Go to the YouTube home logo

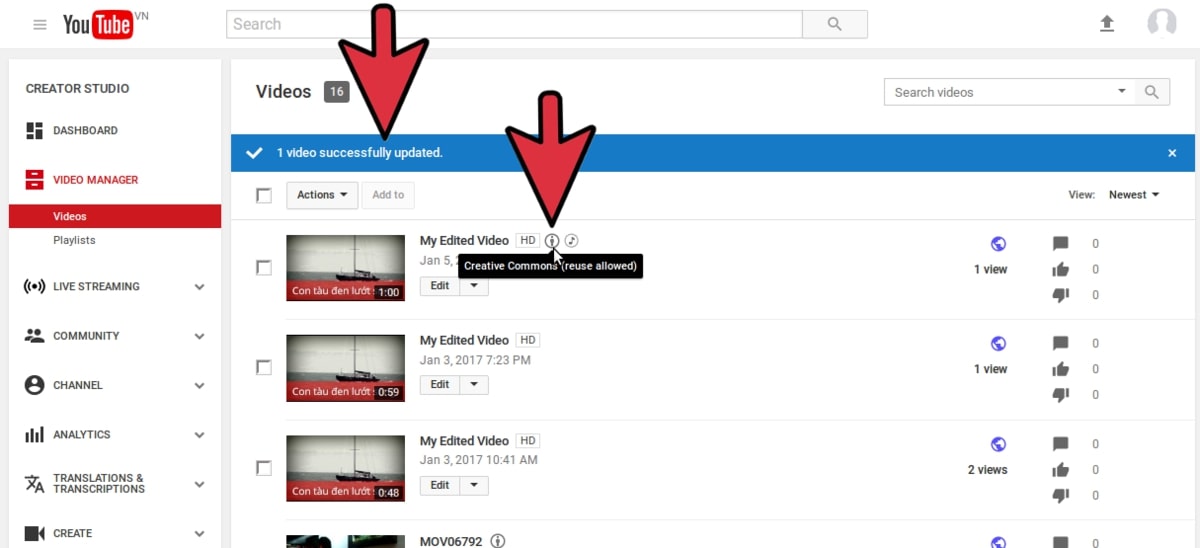click(x=97, y=25)
